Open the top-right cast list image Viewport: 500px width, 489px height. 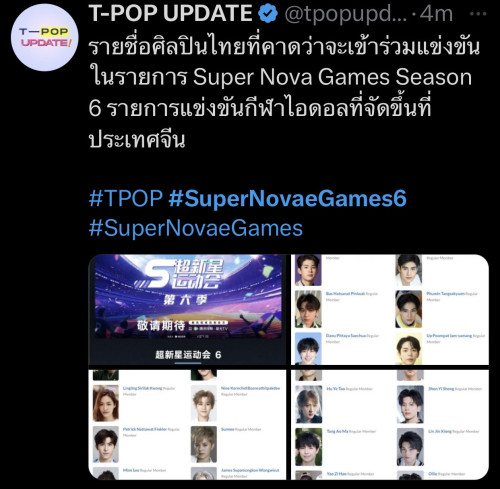[390, 309]
